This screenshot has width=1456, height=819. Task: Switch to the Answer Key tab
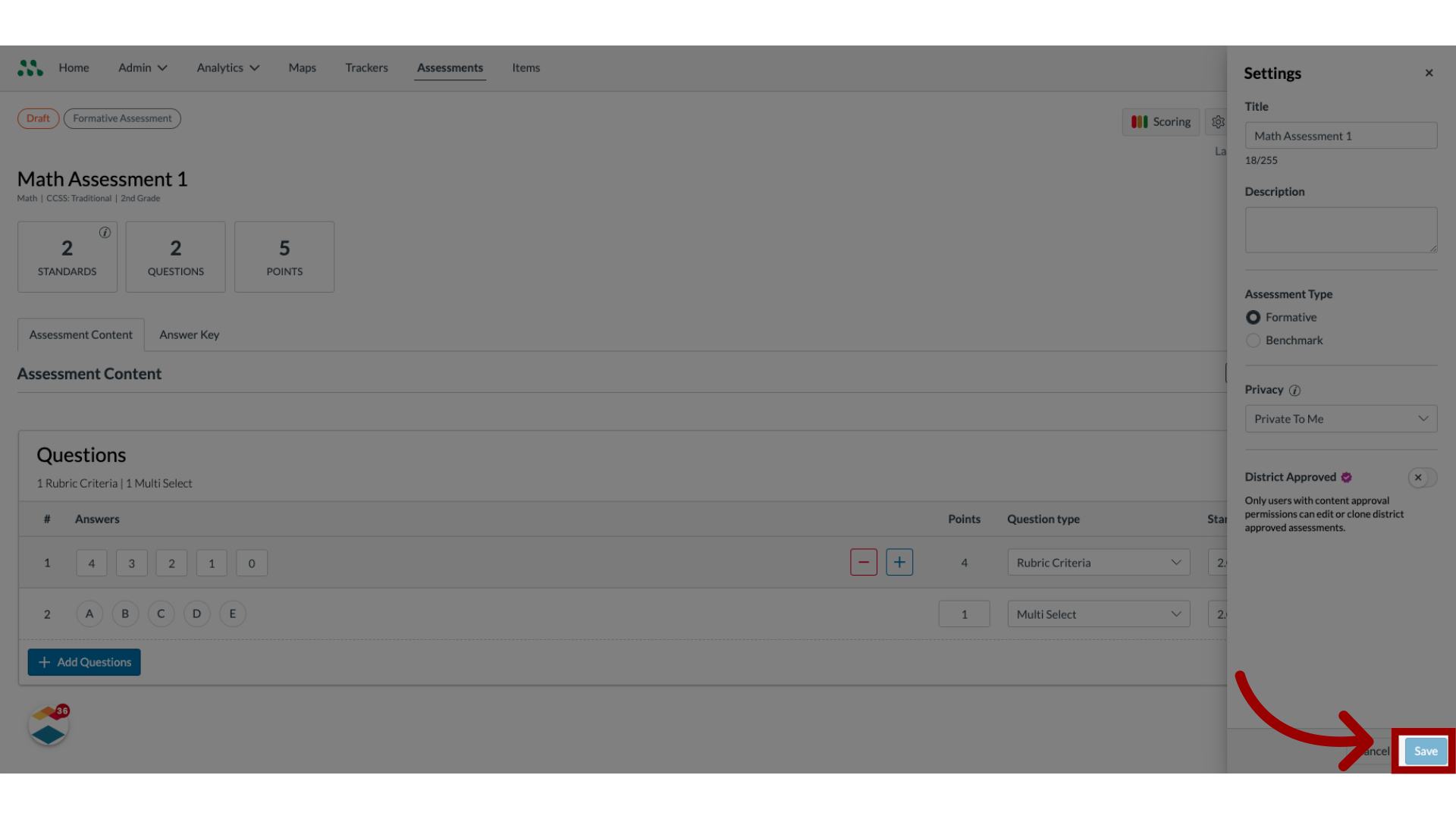pos(189,334)
